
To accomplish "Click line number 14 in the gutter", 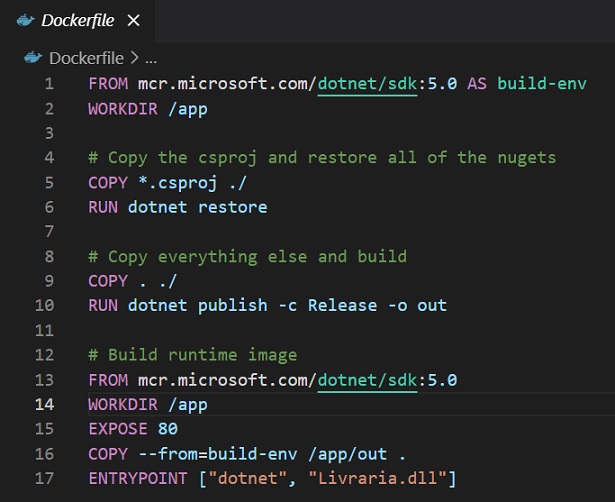I will tap(44, 404).
